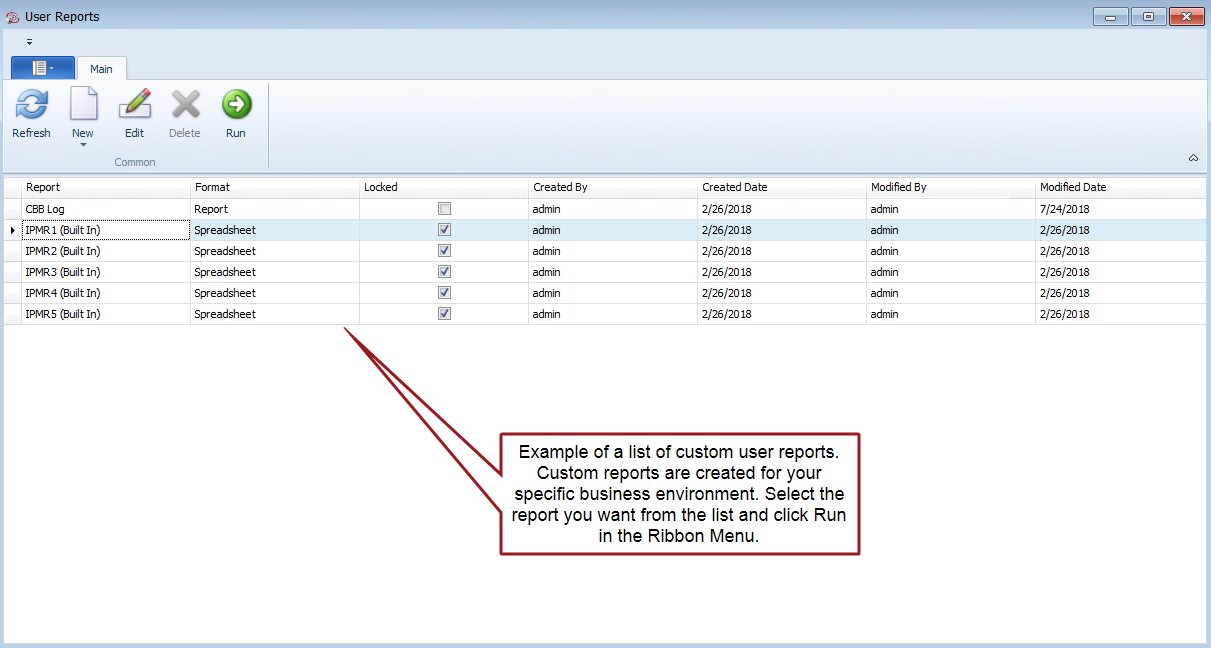Image resolution: width=1211 pixels, height=648 pixels.
Task: Toggle the Locked checkbox for CBB Log
Action: (444, 209)
